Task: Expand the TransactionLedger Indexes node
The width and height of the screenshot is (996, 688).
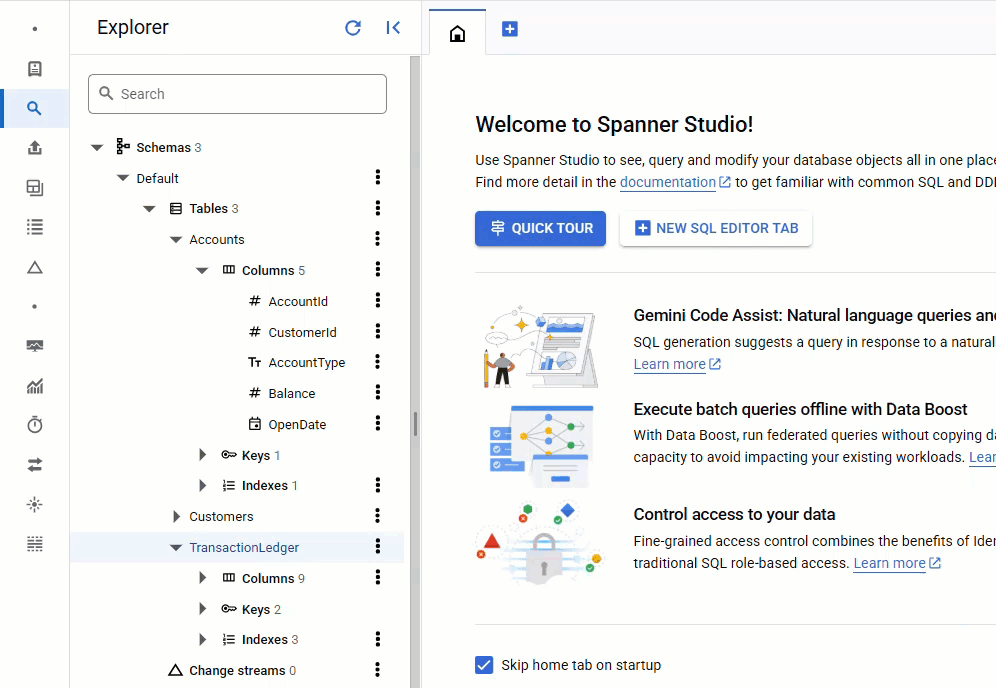Action: tap(203, 640)
